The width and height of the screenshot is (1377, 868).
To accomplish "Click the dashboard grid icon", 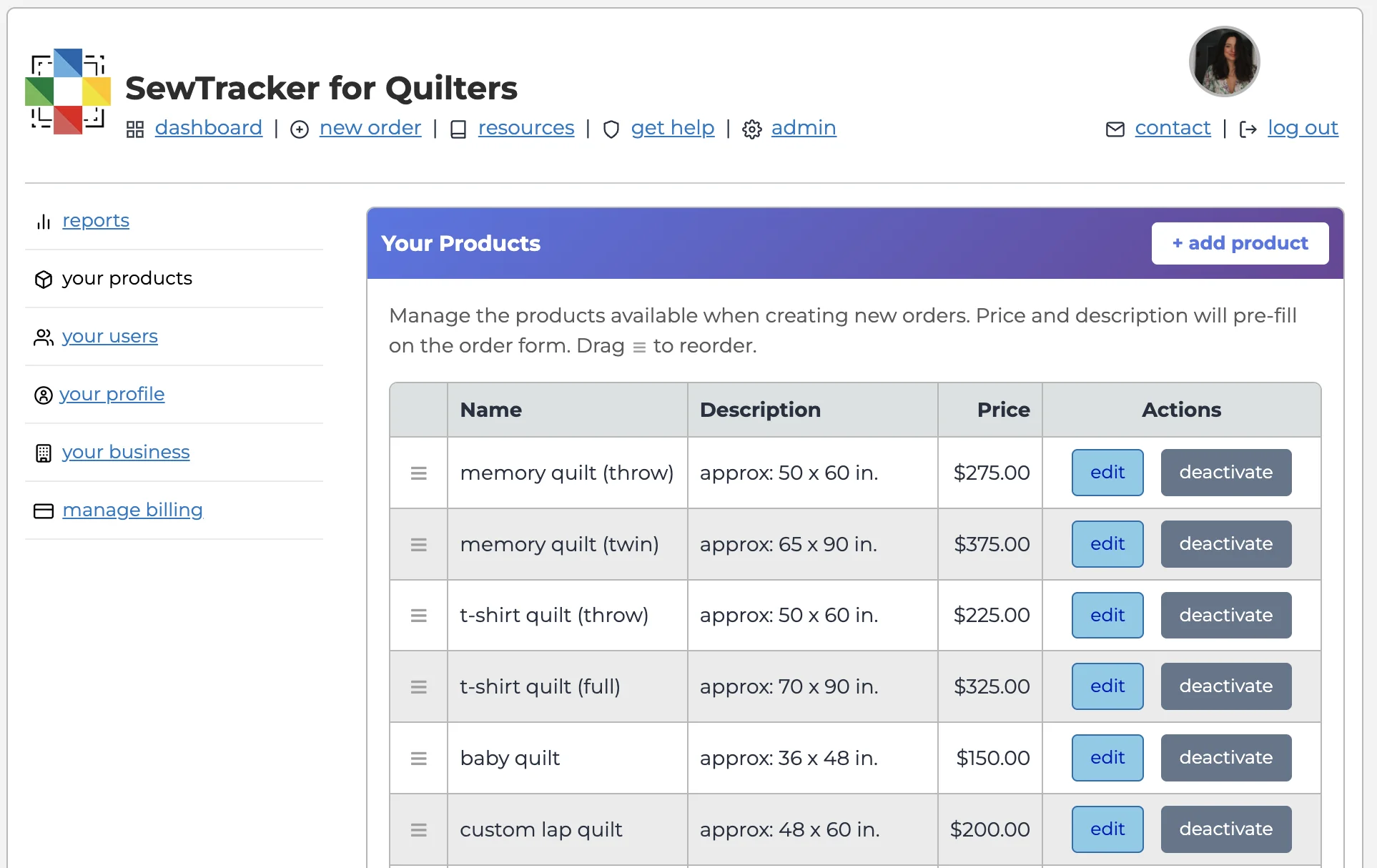I will coord(135,129).
